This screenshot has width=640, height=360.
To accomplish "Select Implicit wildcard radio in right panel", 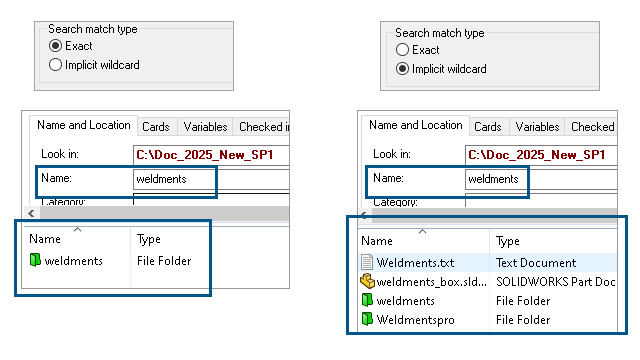I will click(402, 69).
